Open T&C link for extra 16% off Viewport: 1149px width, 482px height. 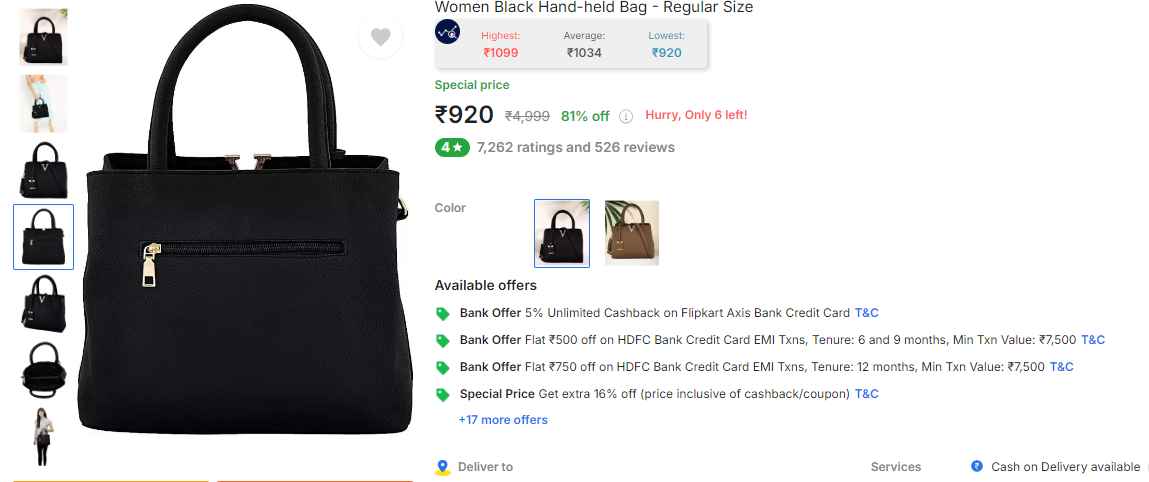point(867,394)
